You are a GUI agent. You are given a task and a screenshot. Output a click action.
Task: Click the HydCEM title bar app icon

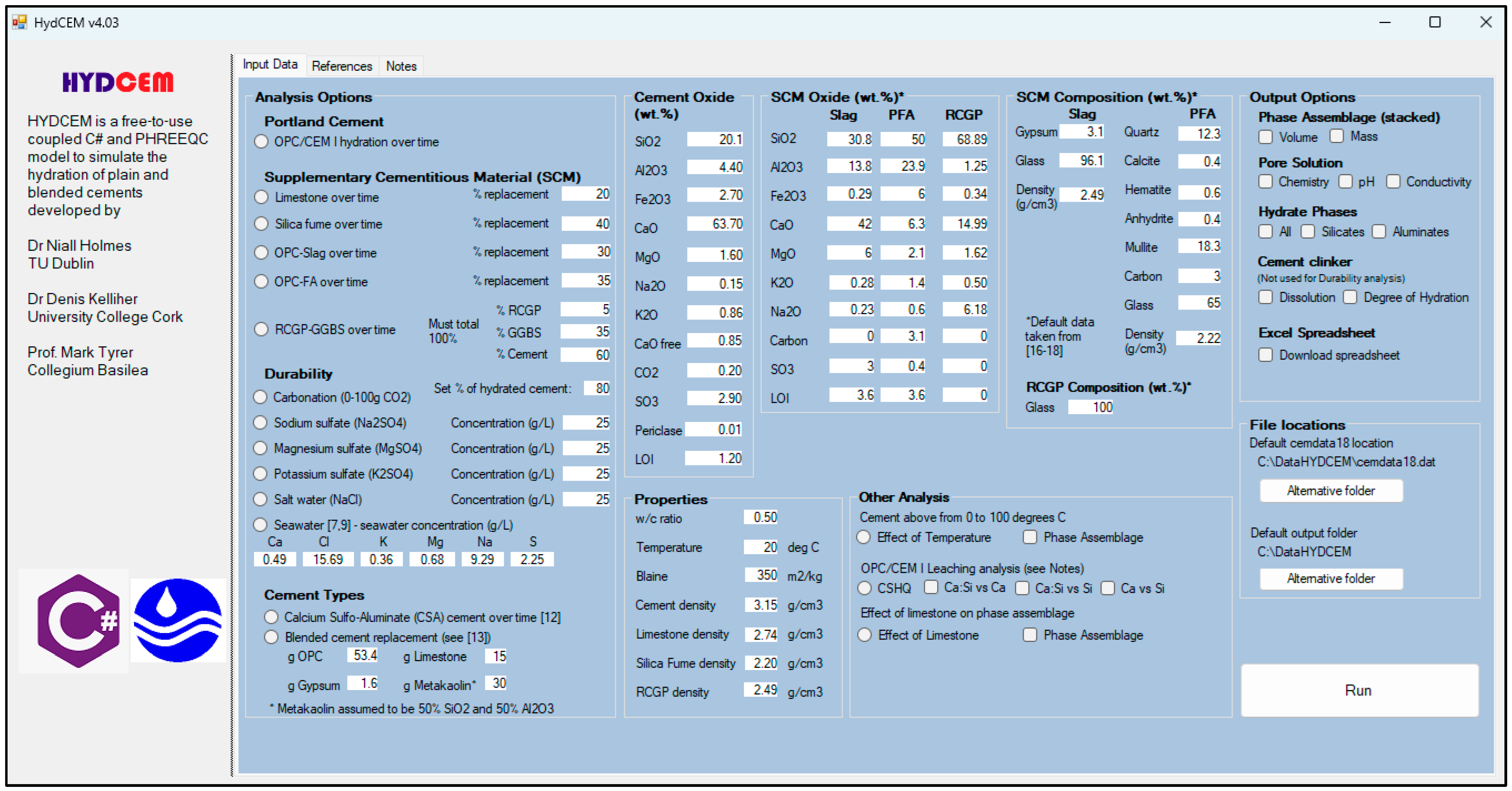(x=19, y=22)
